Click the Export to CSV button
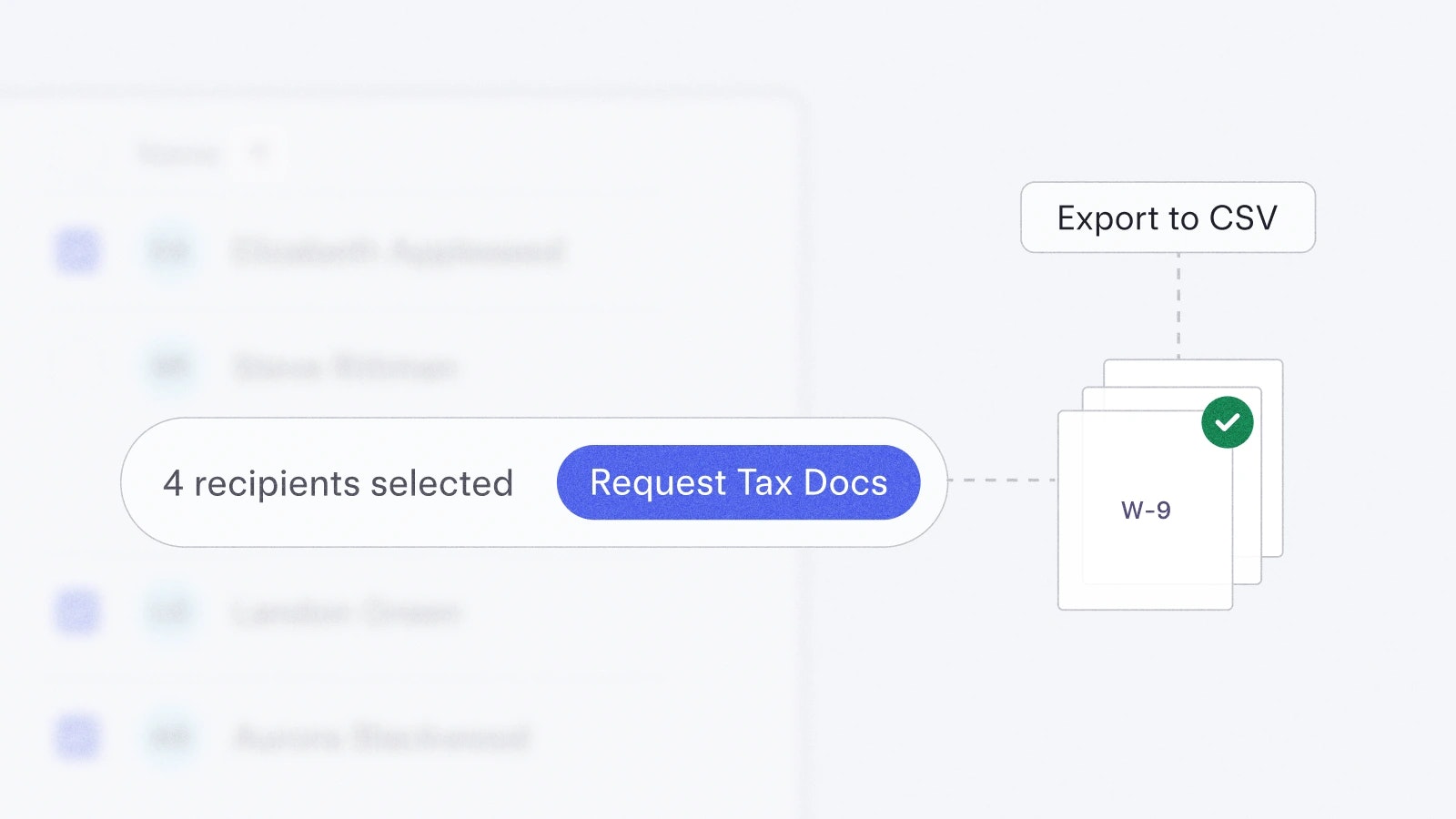Screen dimensions: 1456x819 click(1168, 218)
